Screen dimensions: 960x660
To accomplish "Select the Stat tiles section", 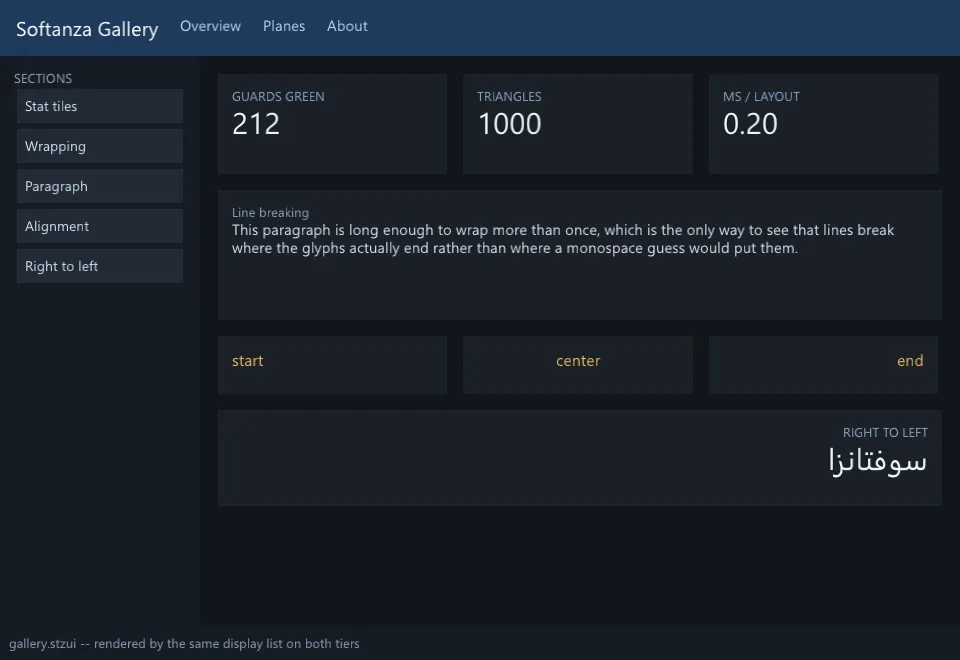I will [100, 106].
